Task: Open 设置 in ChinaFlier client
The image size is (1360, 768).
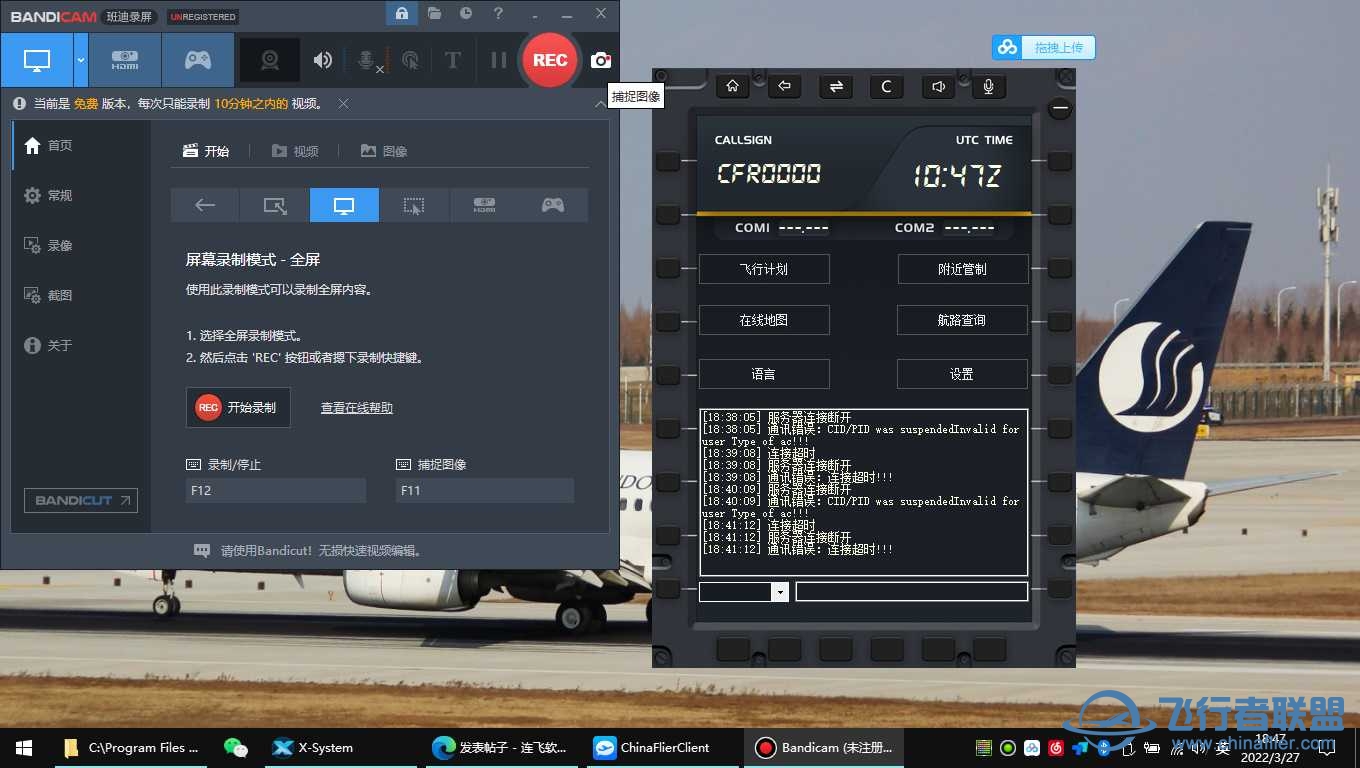Action: (962, 374)
